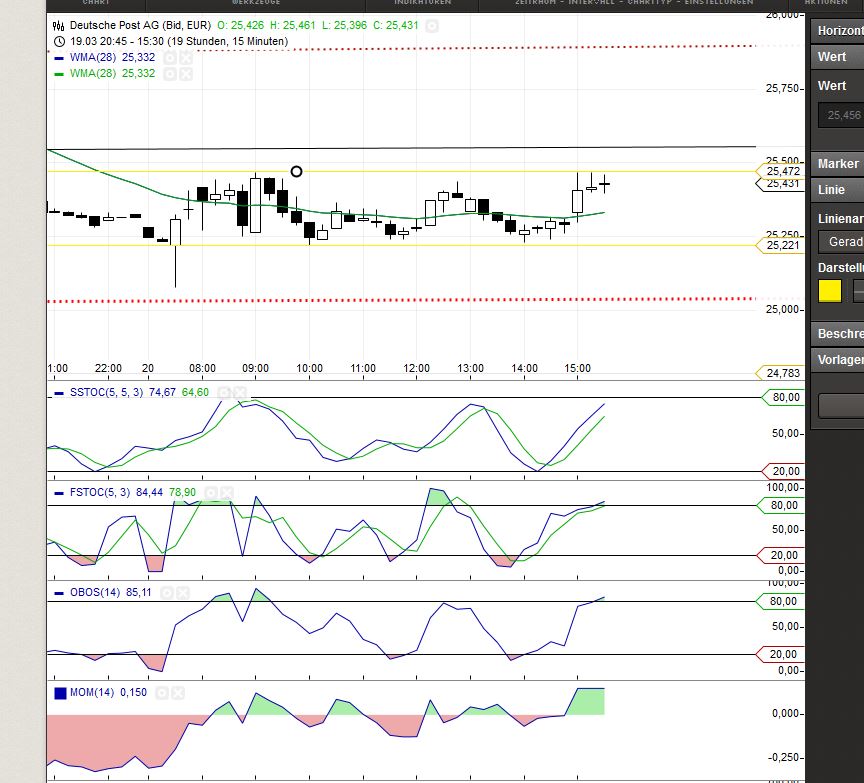Viewport: 864px width, 783px height.
Task: Click the 25,472 yellow price label
Action: 781,171
